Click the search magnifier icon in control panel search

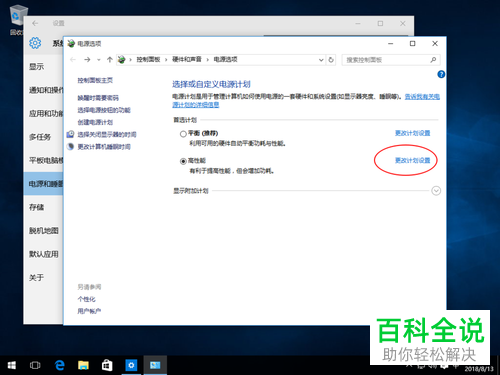433,60
